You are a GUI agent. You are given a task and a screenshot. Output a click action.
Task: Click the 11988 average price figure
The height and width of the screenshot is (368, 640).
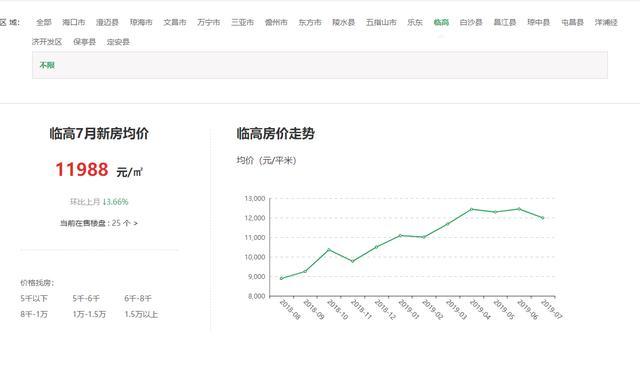click(82, 170)
